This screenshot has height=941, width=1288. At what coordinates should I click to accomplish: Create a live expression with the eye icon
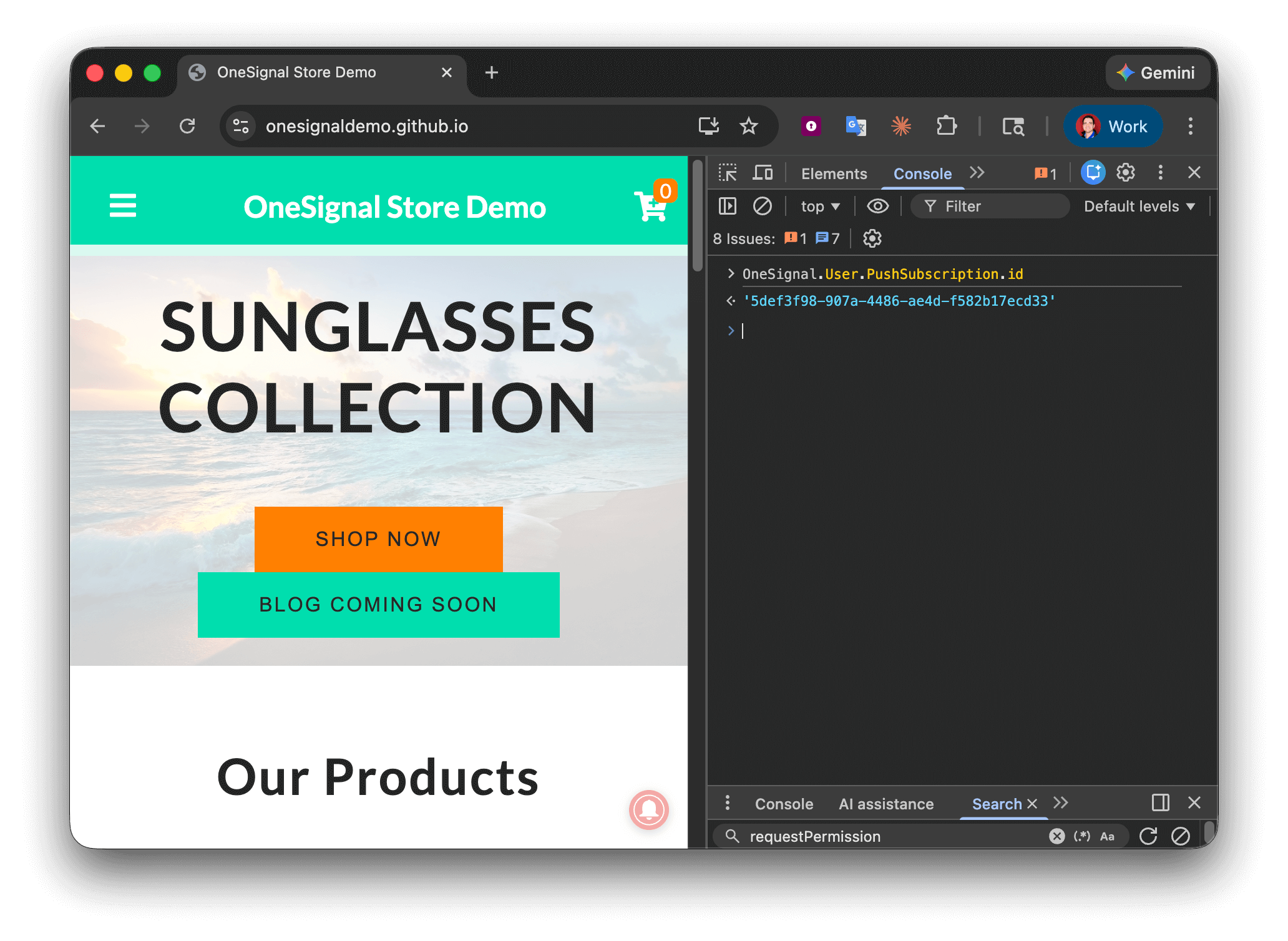[878, 206]
